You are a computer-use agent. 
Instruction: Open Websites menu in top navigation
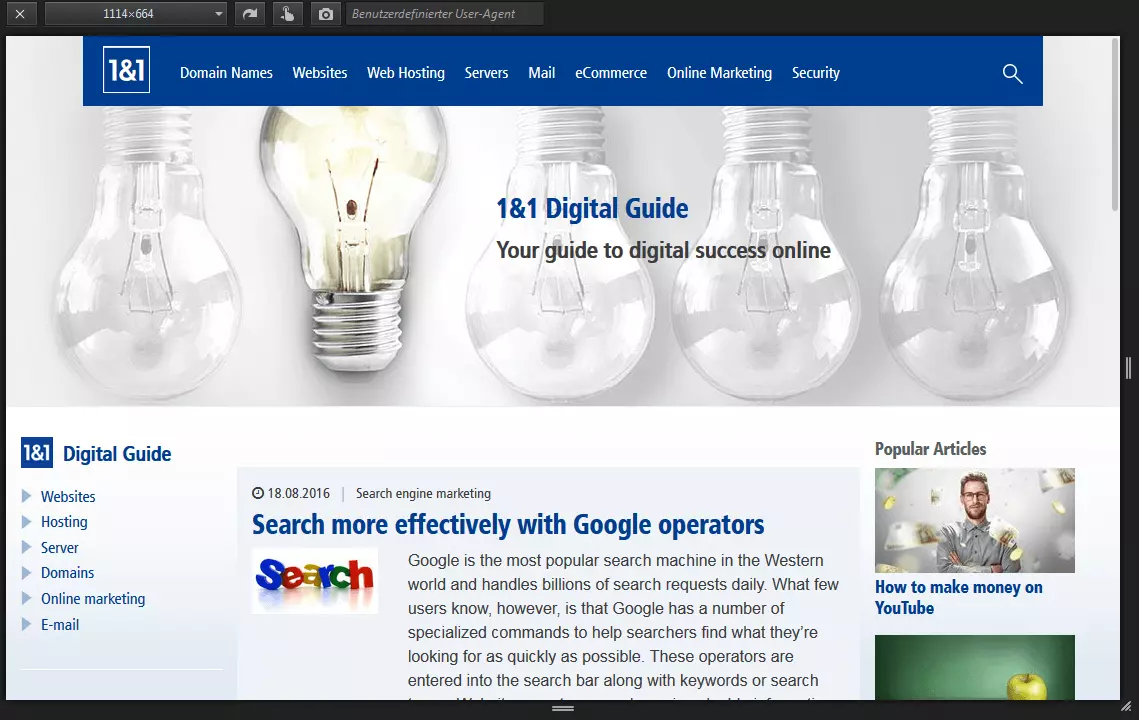[320, 73]
